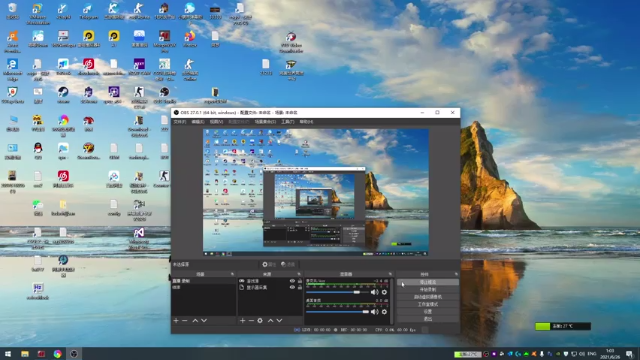
Task: Click the 滤镜 filters button above Sources
Action: pos(288,264)
